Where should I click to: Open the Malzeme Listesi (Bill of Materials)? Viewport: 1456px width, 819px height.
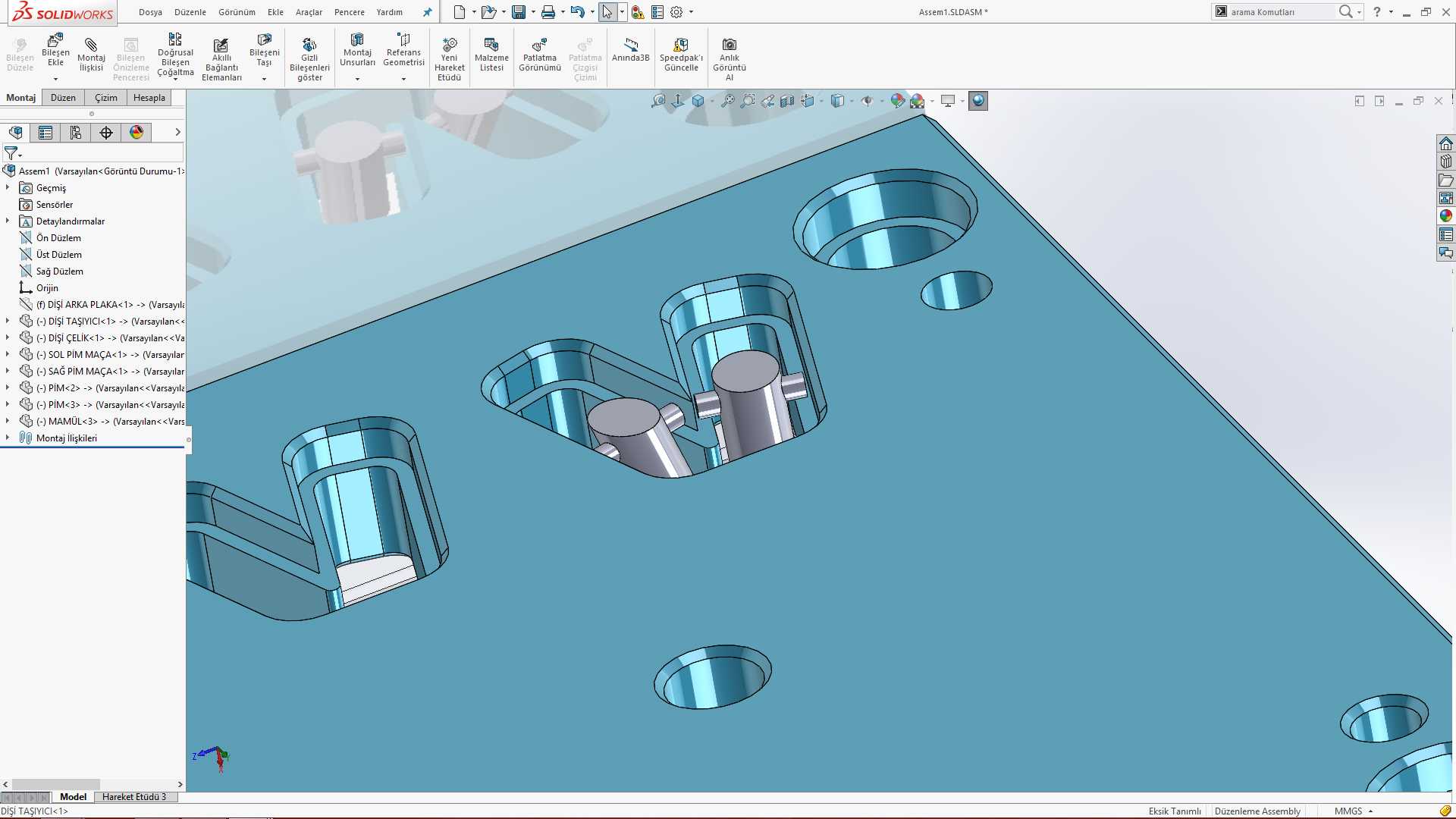pos(491,55)
